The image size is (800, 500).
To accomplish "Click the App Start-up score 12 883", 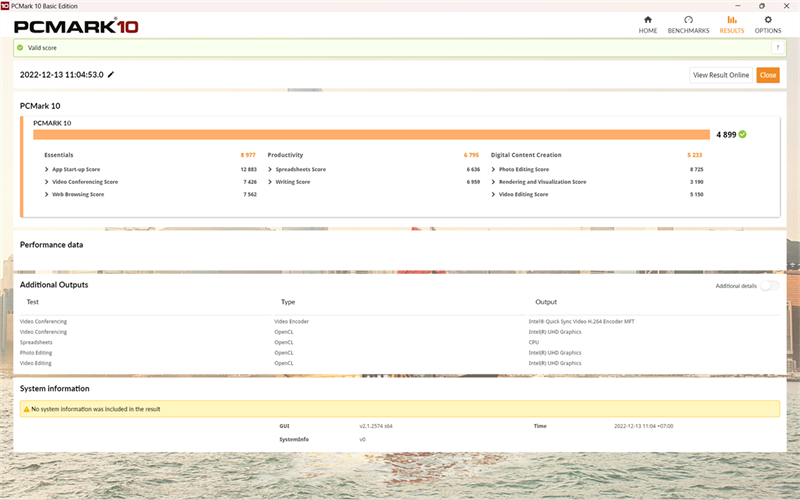I will (x=248, y=169).
